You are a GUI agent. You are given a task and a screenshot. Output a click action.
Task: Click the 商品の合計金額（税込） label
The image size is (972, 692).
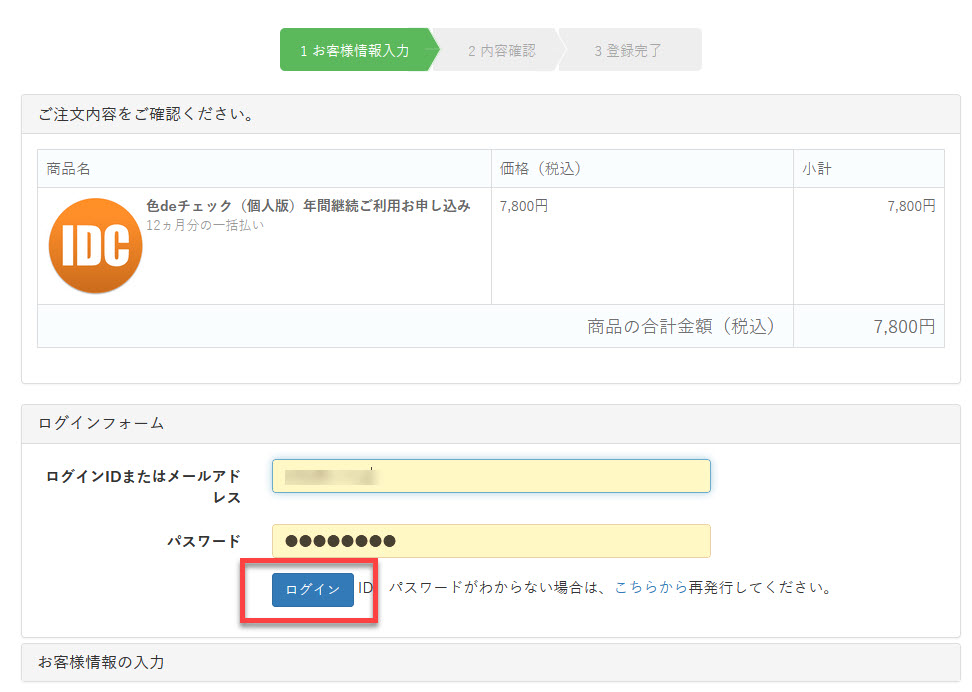681,327
